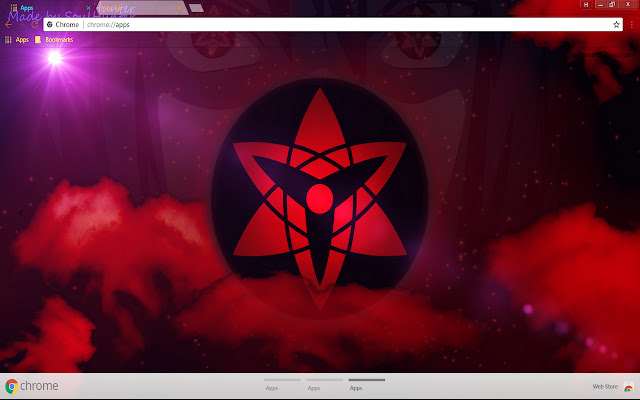Restore down the Chrome window
Viewport: 640px width, 400px height.
(x=612, y=4)
